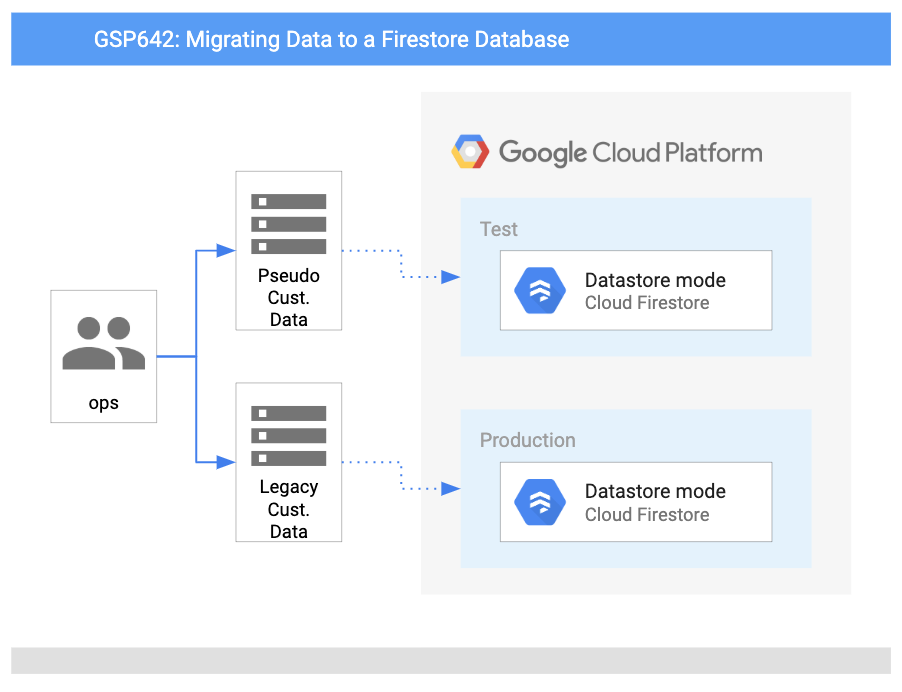Click "Cloud Firestore" text in the Production box
902x692 pixels.
pyautogui.click(x=647, y=515)
